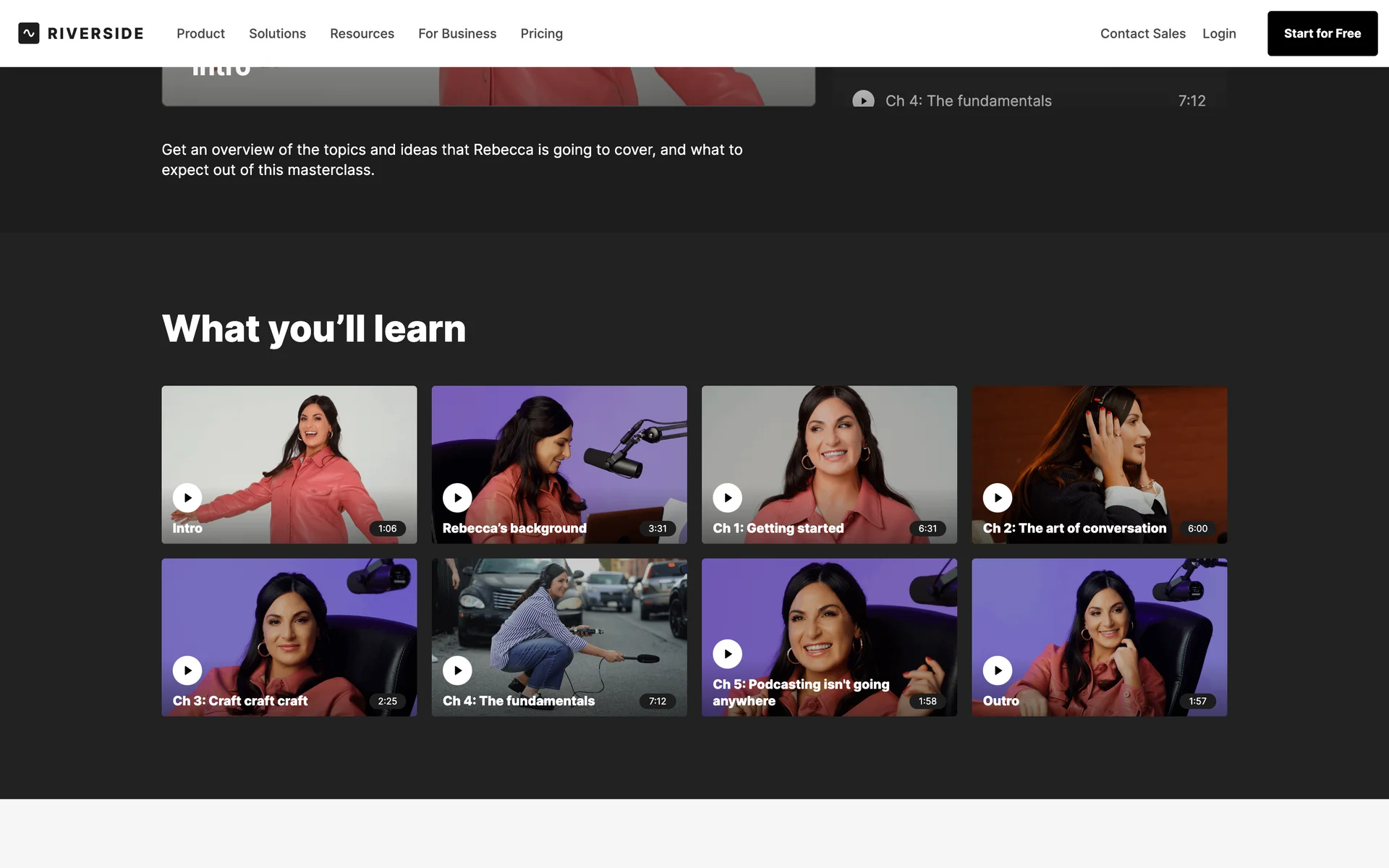Click play icon in Ch 4 playlist row
The height and width of the screenshot is (868, 1389).
(x=863, y=100)
